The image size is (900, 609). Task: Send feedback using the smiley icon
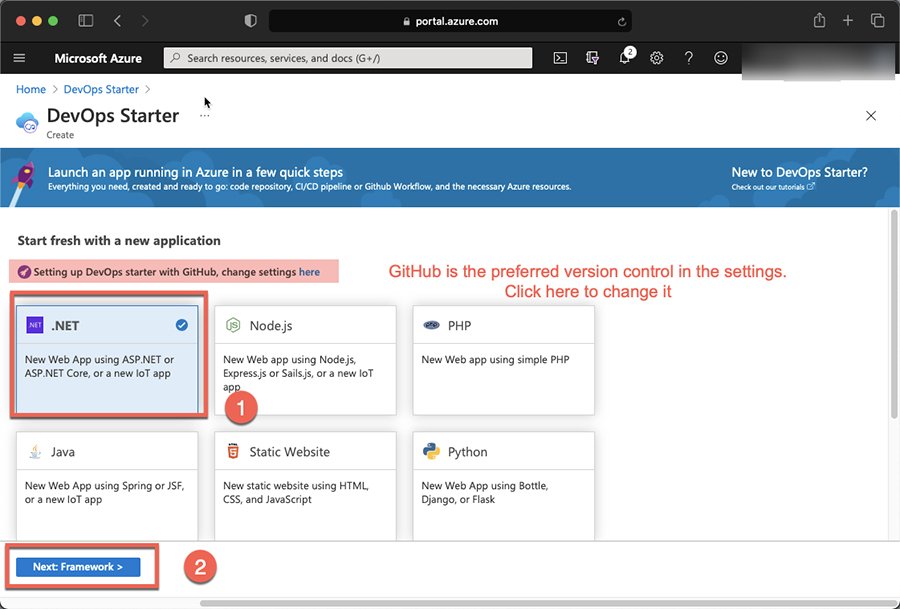coord(720,58)
